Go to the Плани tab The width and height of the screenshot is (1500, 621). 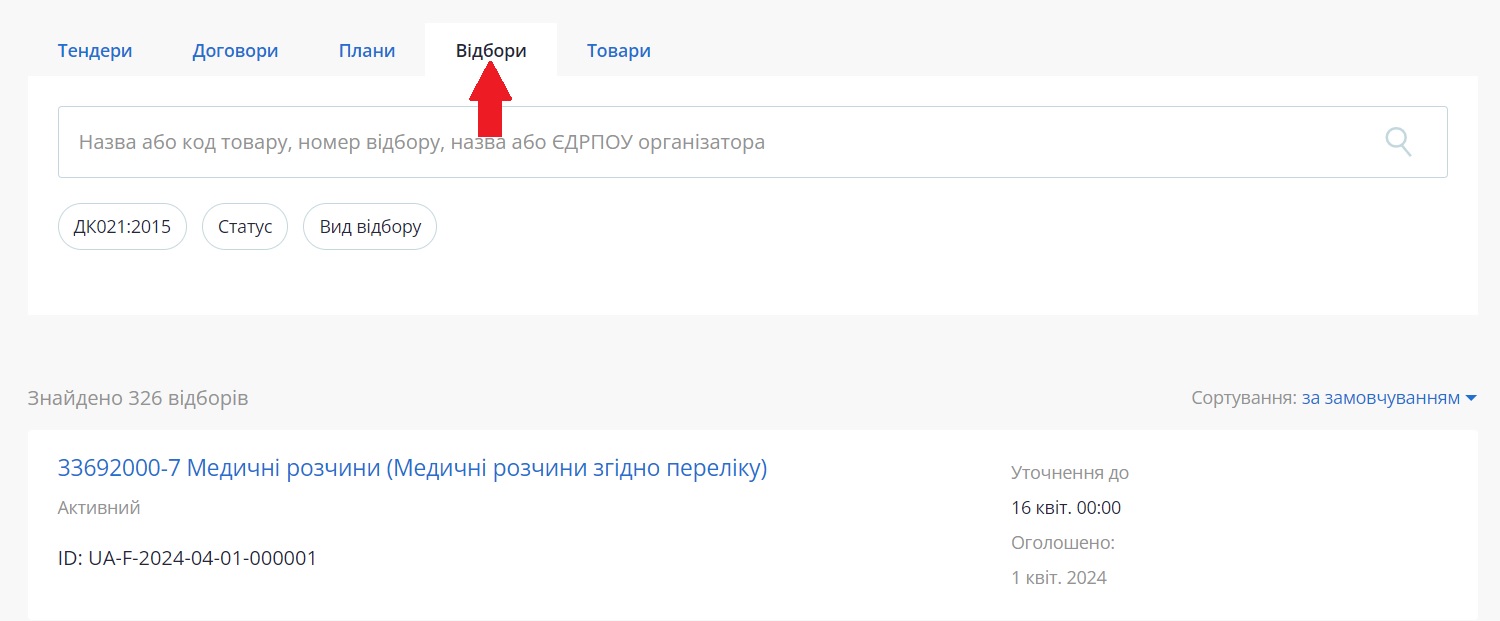tap(367, 51)
